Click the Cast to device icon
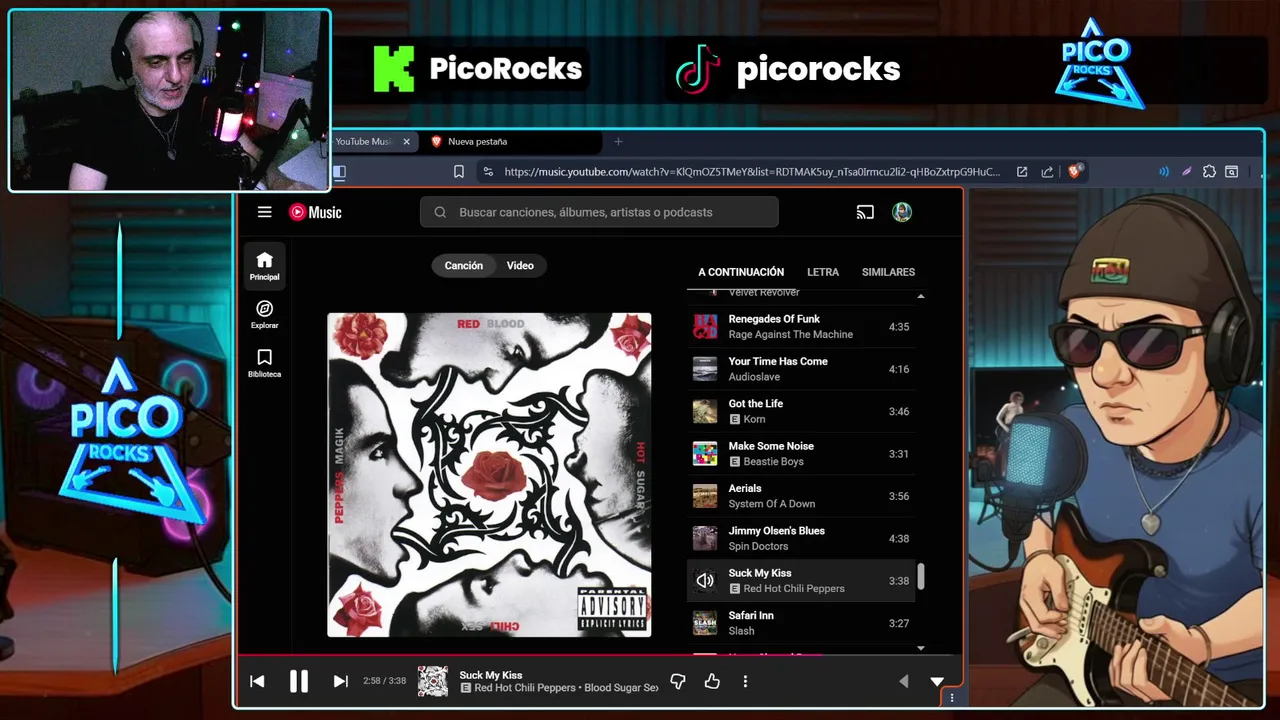Image resolution: width=1280 pixels, height=720 pixels. click(x=865, y=212)
